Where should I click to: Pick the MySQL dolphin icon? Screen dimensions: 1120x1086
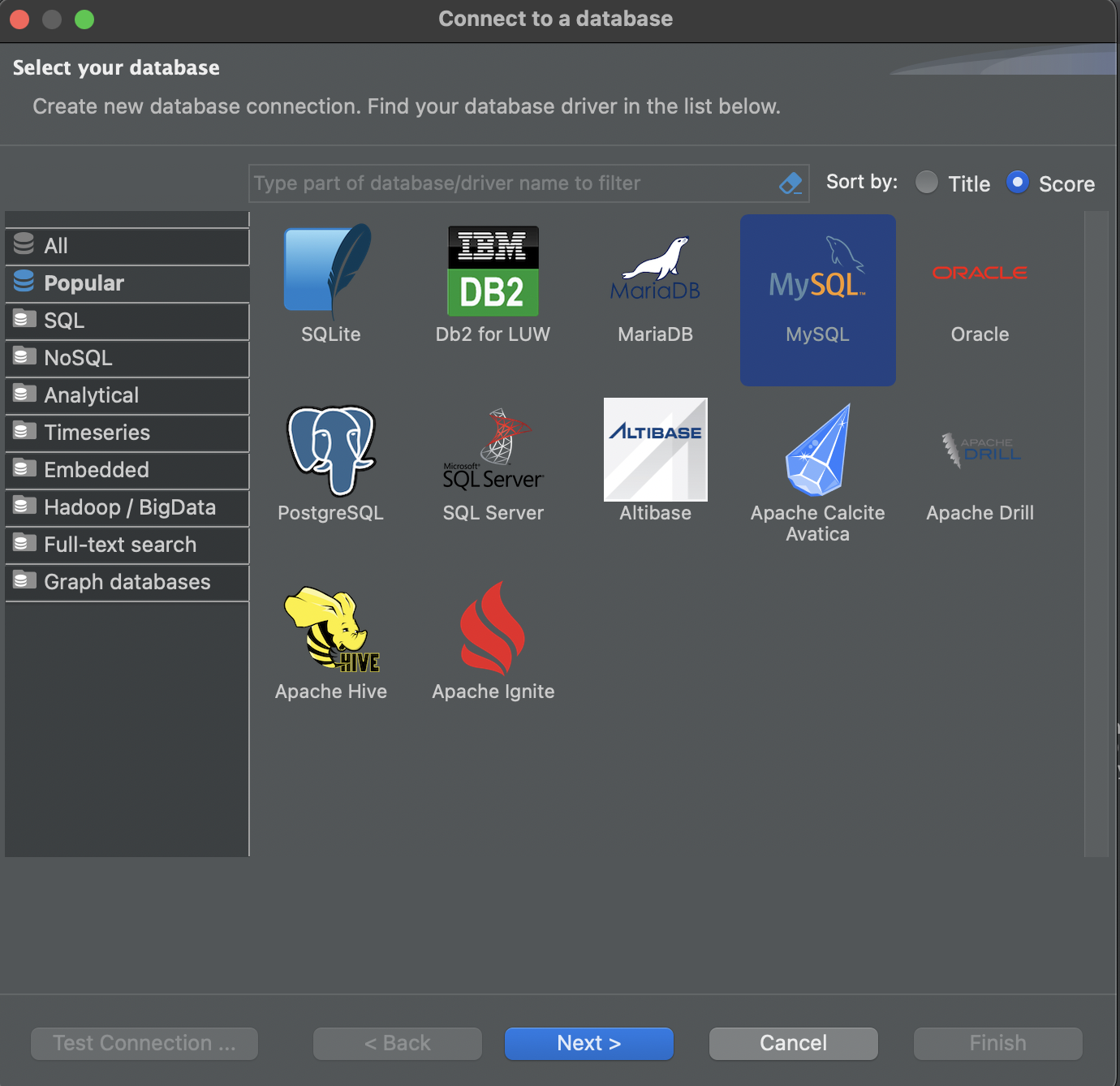point(817,269)
